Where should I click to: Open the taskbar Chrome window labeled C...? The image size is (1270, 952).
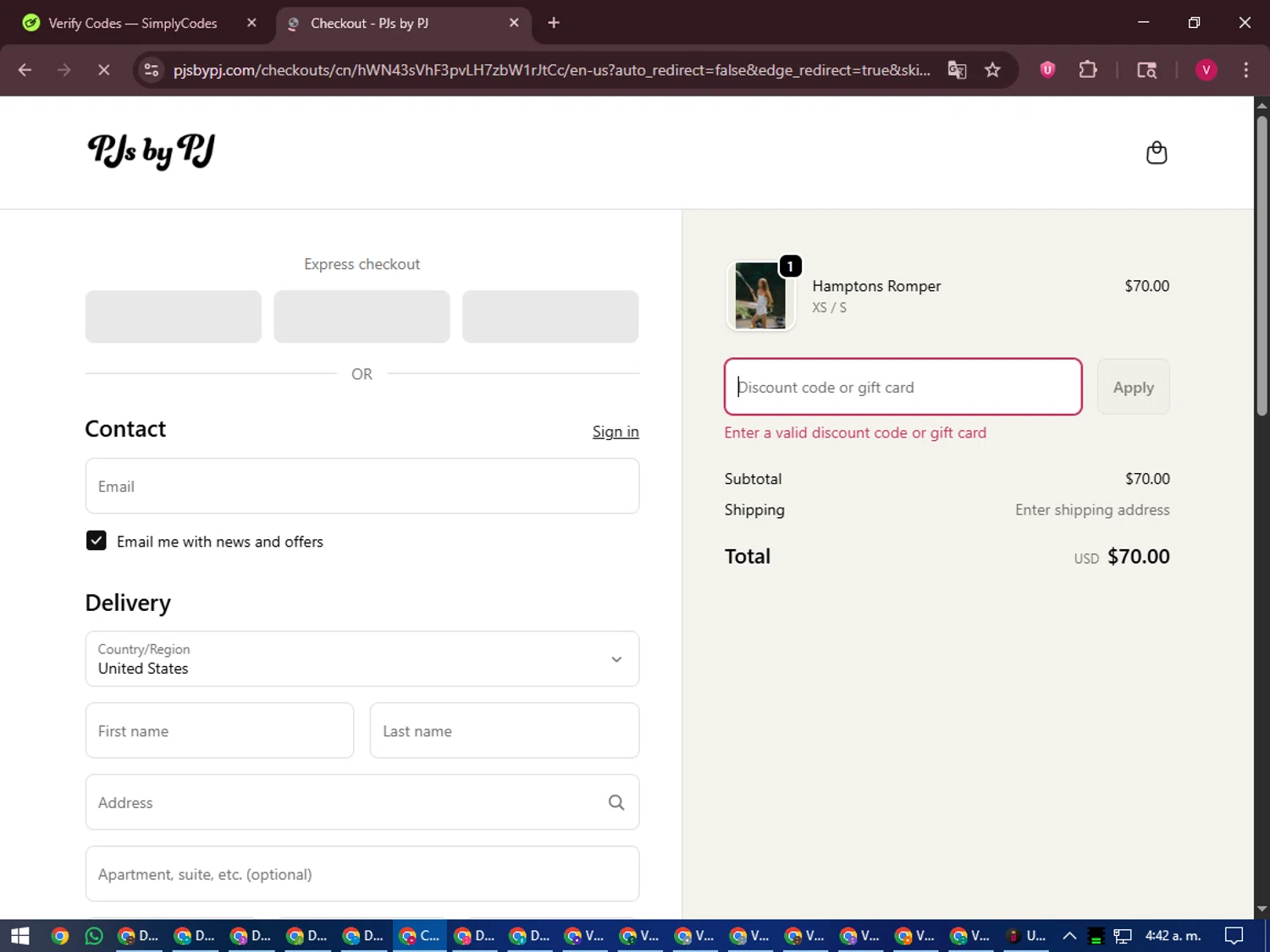click(x=420, y=935)
